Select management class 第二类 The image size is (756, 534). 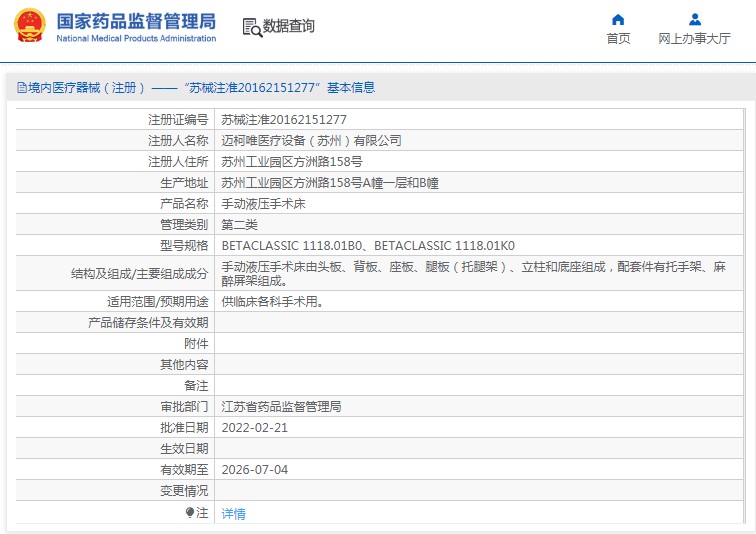point(239,225)
